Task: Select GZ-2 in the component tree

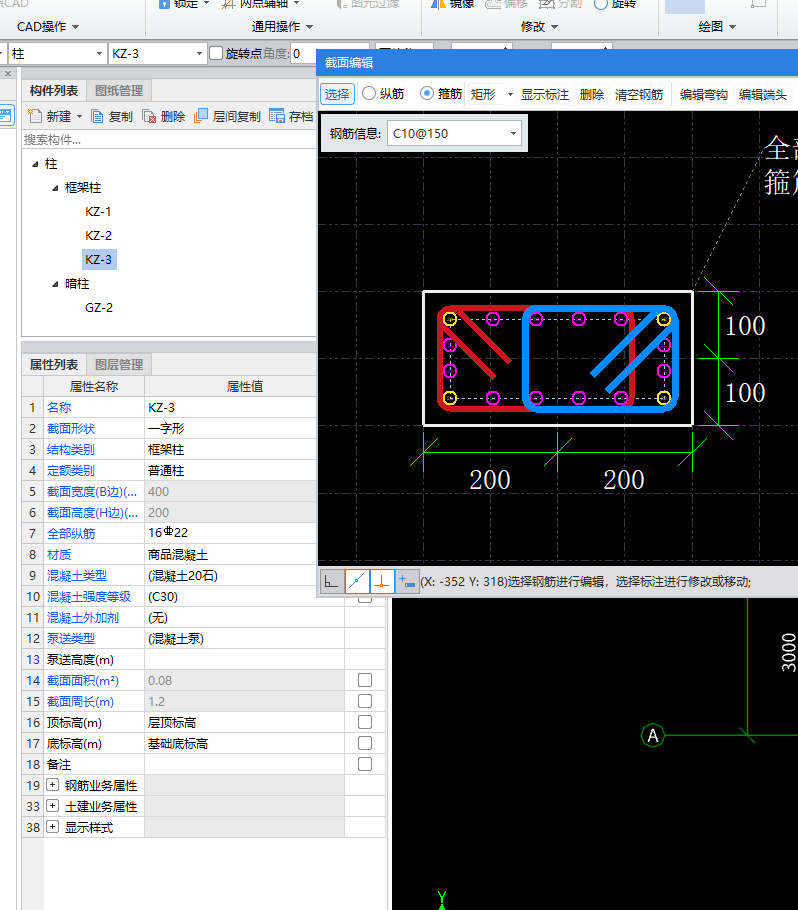Action: click(99, 308)
